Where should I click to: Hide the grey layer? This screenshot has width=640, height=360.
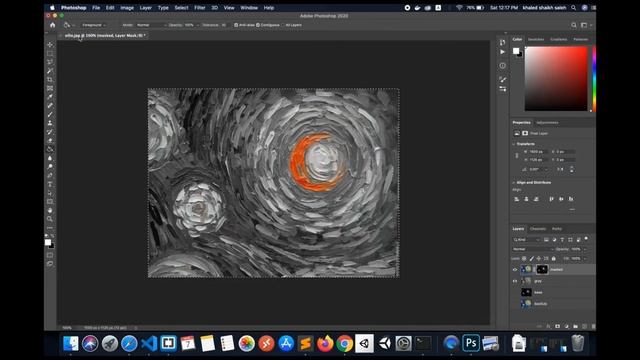(515, 281)
